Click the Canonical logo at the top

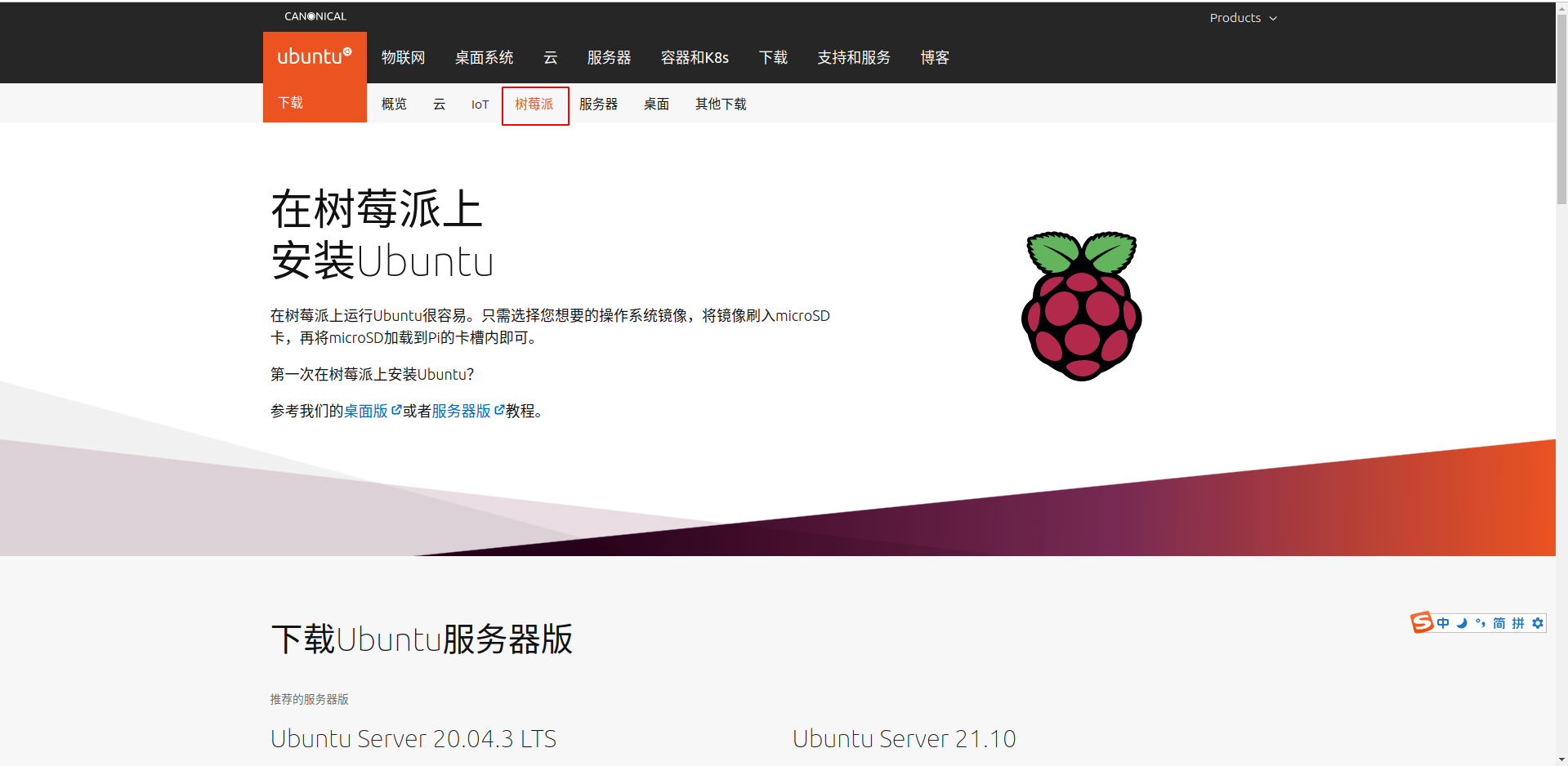pyautogui.click(x=315, y=16)
